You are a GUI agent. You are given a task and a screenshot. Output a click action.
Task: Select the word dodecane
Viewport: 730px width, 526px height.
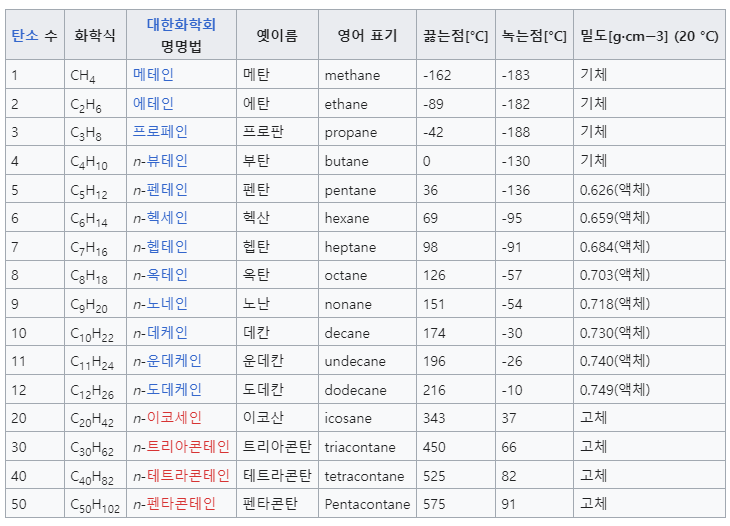(x=356, y=390)
